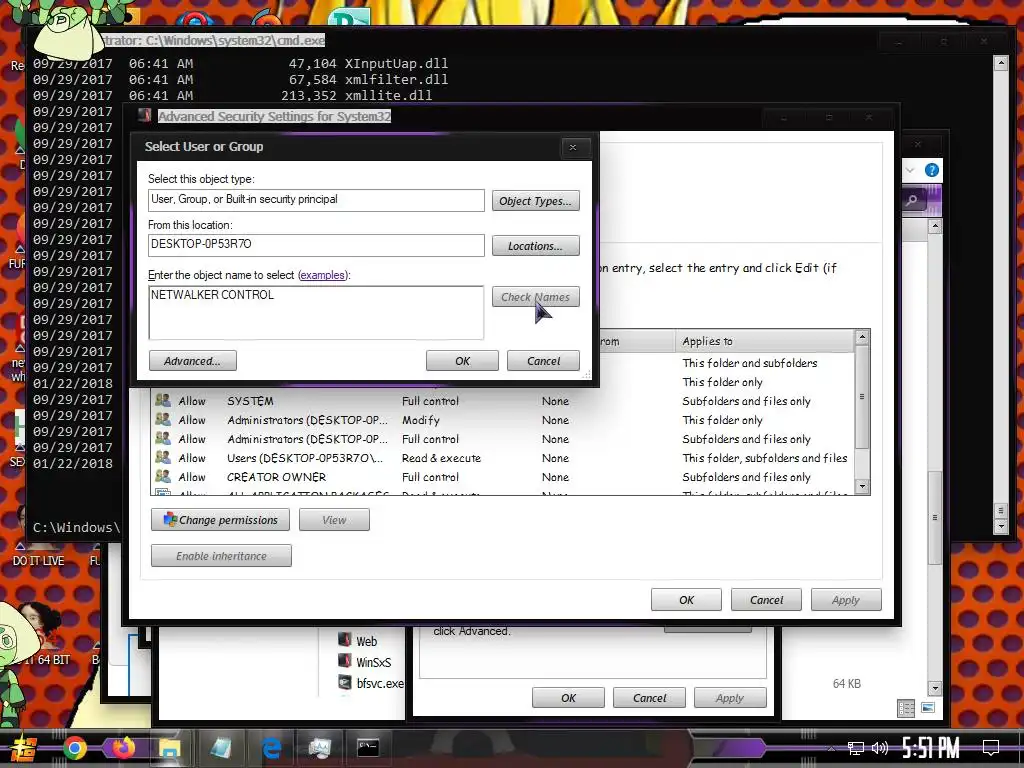This screenshot has width=1024, height=768.
Task: Cancel the Select User or Group dialog
Action: pyautogui.click(x=543, y=360)
